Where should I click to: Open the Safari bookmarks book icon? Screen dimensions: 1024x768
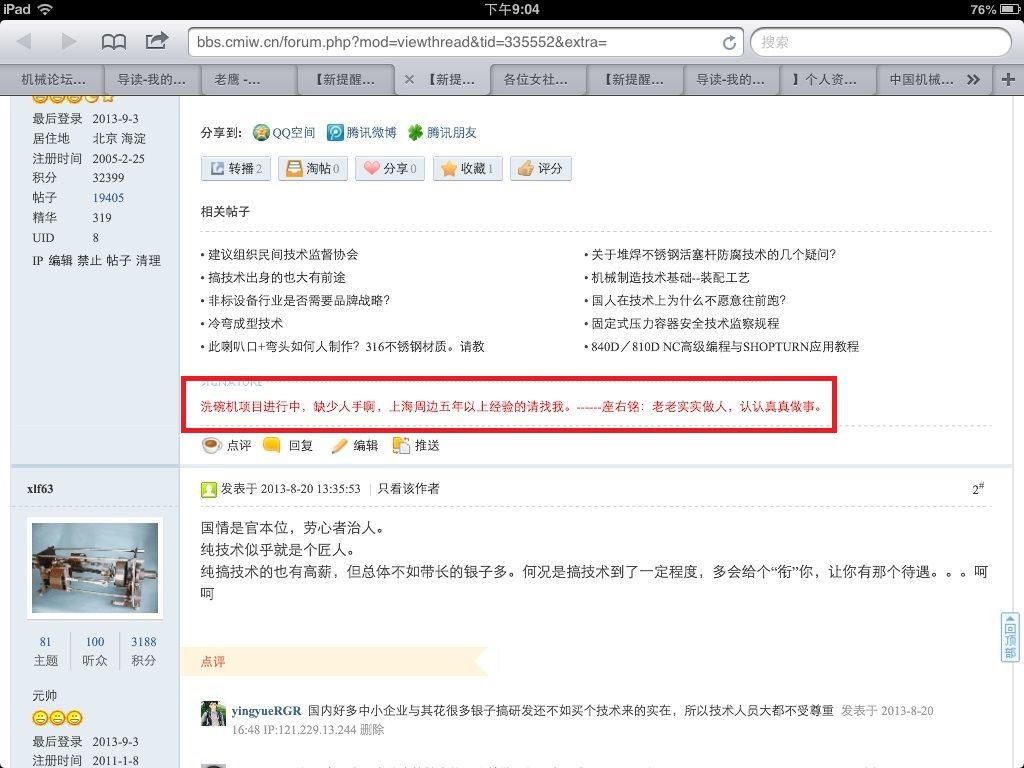[114, 42]
